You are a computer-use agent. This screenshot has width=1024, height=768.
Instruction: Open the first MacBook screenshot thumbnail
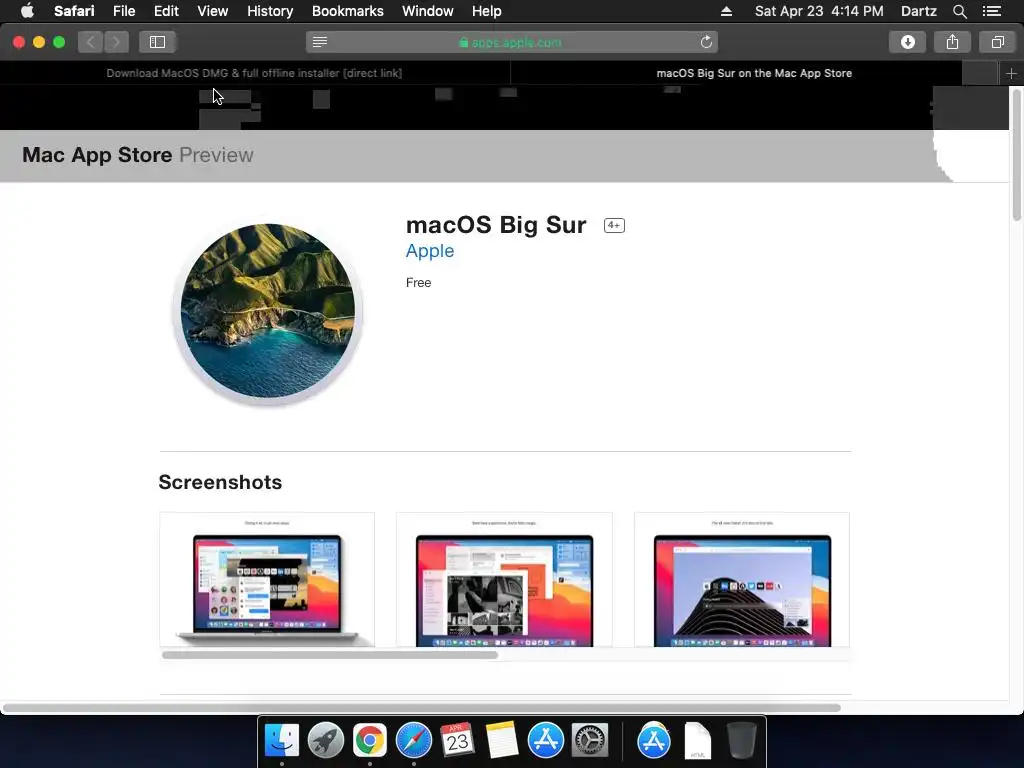click(267, 580)
